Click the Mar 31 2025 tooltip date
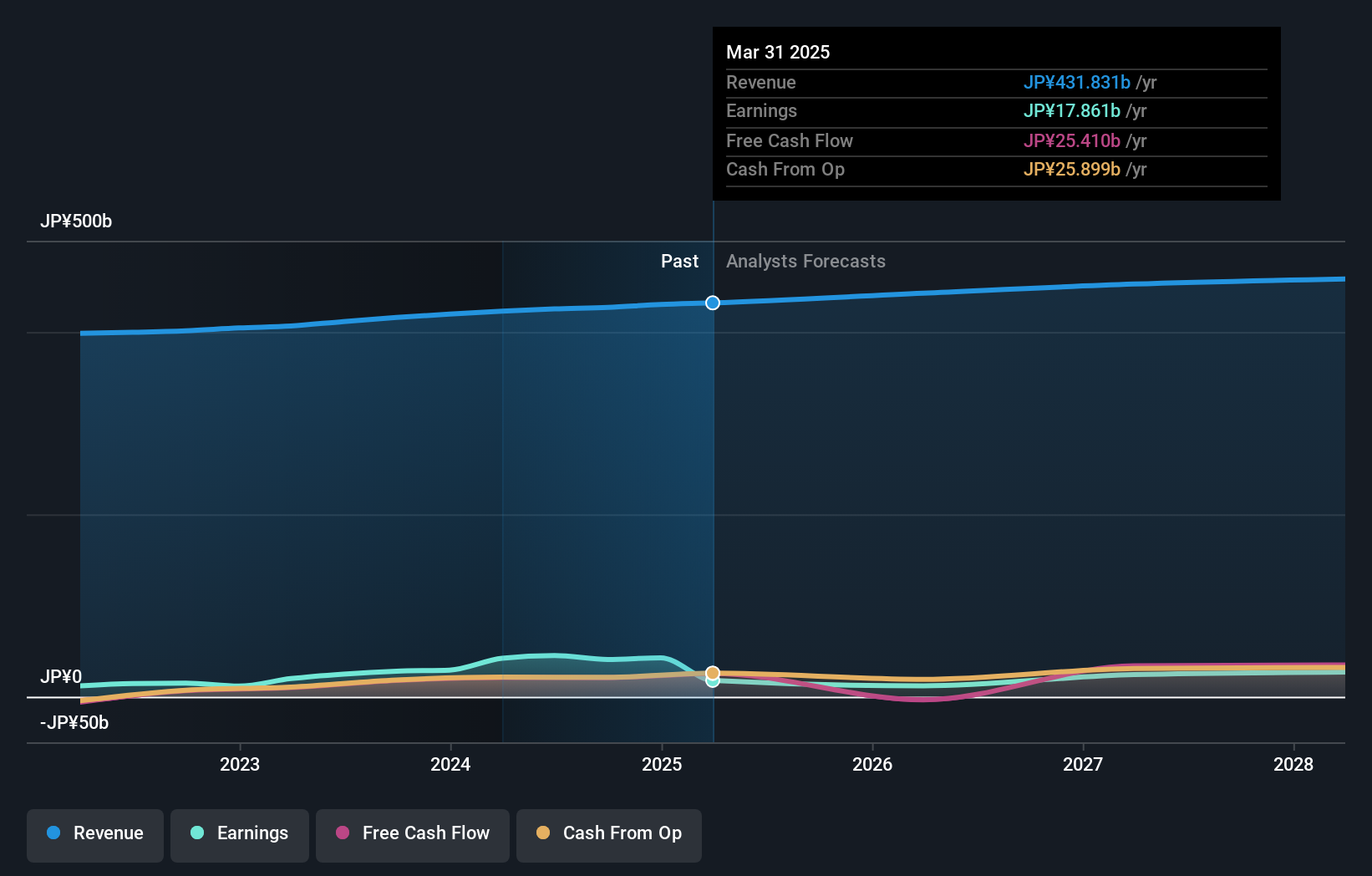Image resolution: width=1372 pixels, height=876 pixels. point(778,52)
